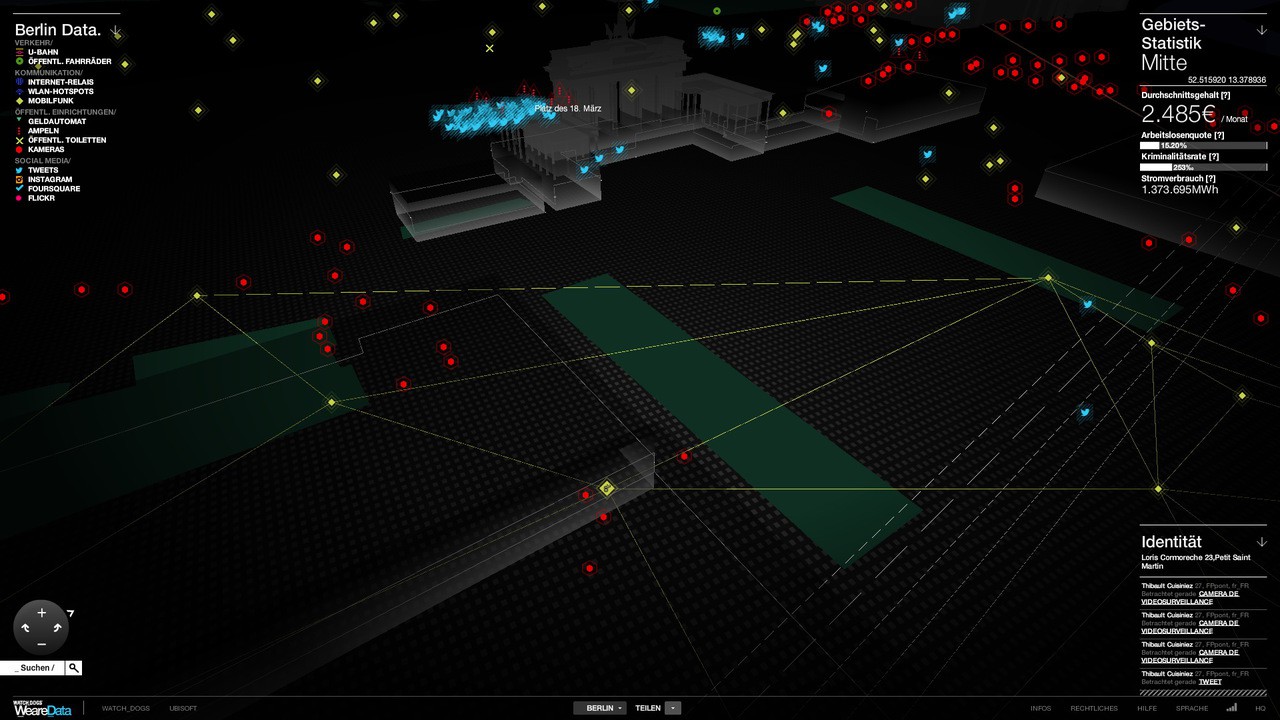Click coordinates 52.515920 13.378936 text
The image size is (1280, 720).
click(1227, 79)
